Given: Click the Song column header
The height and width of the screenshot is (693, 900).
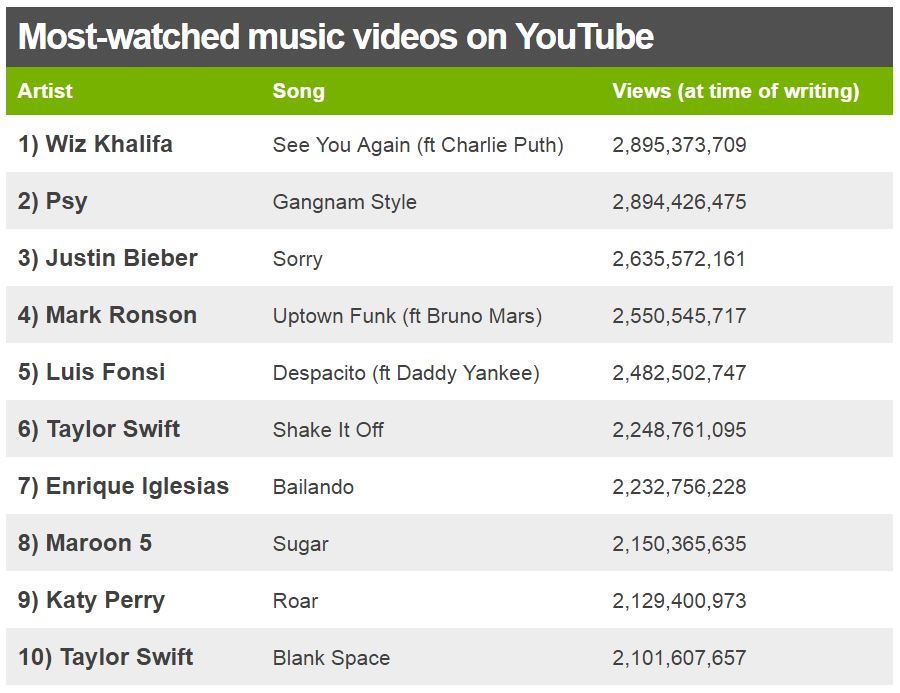Looking at the screenshot, I should (x=298, y=91).
